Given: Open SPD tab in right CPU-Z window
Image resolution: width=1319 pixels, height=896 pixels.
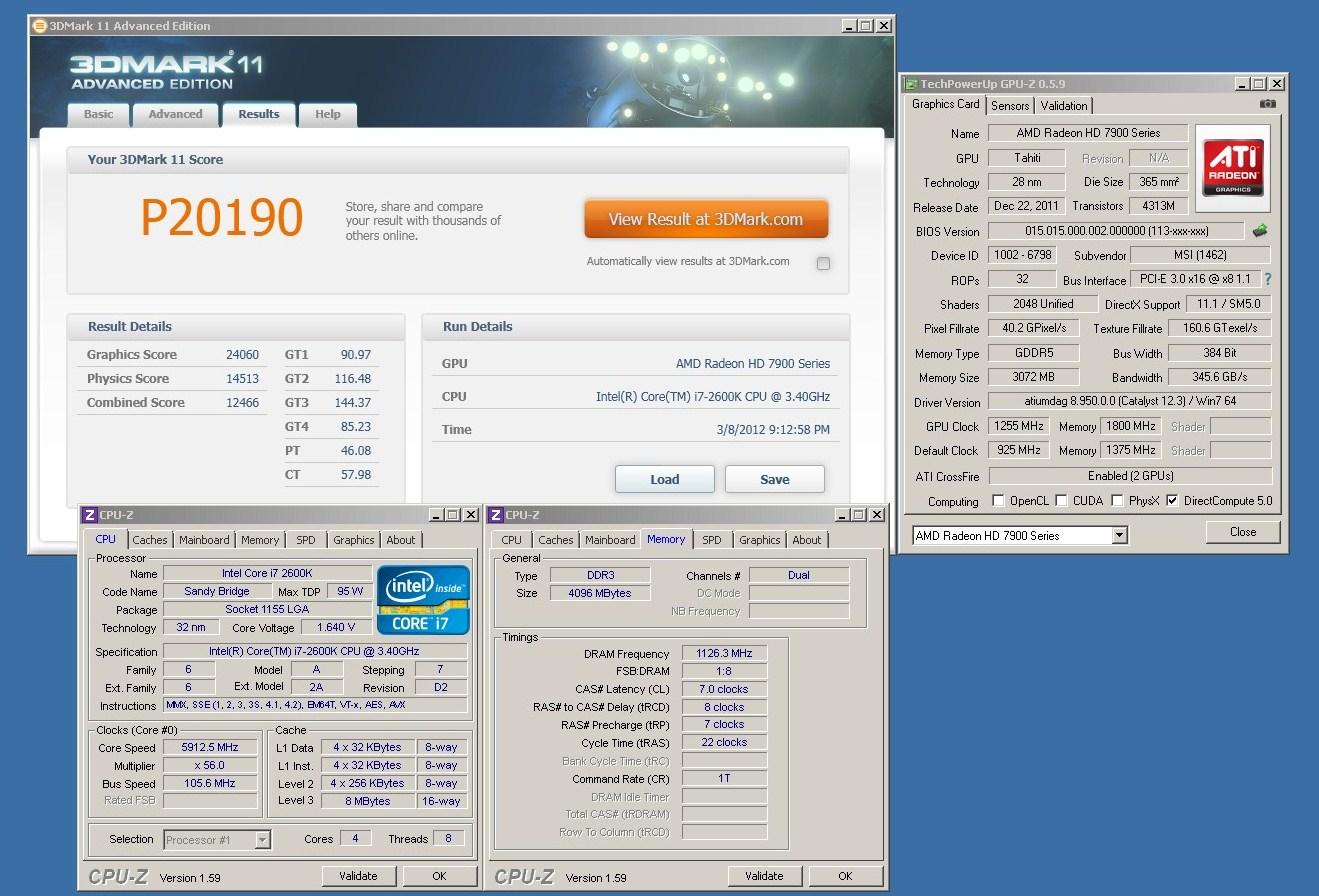Looking at the screenshot, I should pyautogui.click(x=712, y=540).
